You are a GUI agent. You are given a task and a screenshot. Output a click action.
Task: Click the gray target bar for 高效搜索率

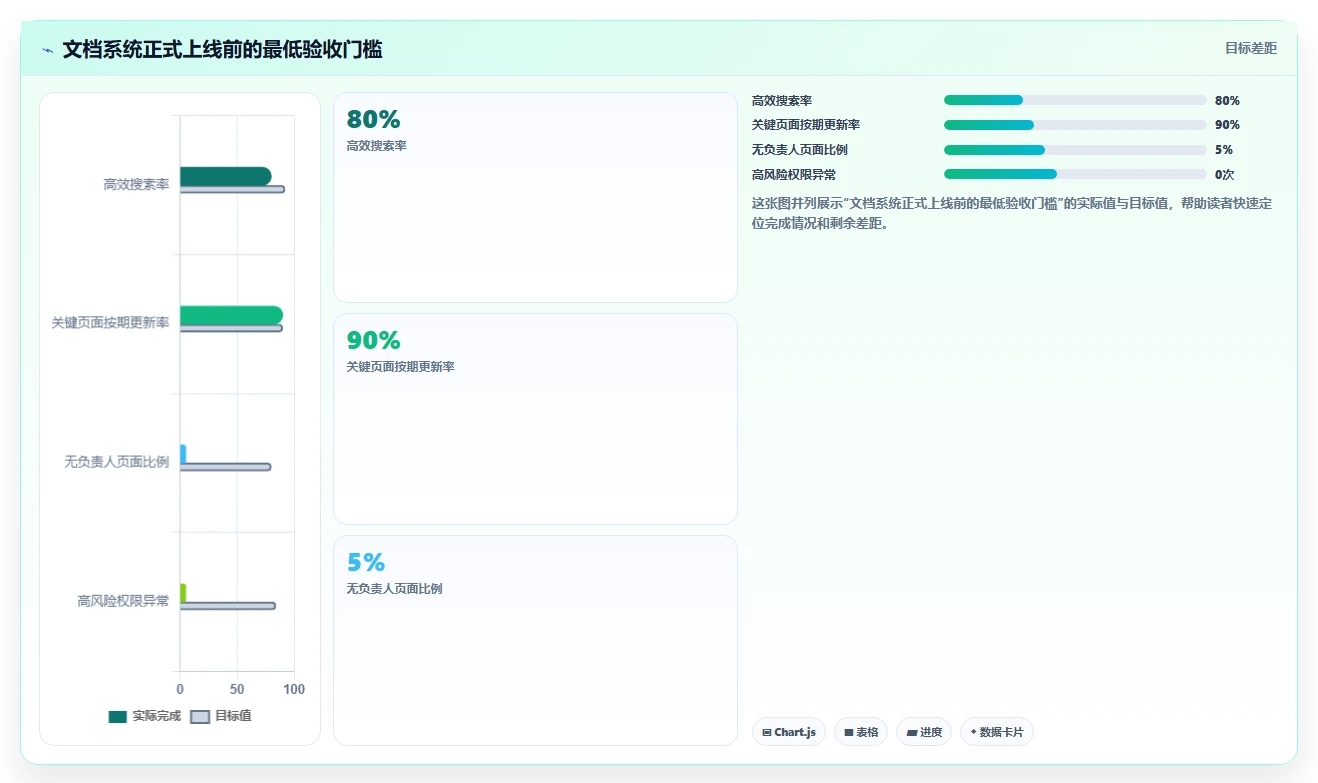click(x=232, y=189)
